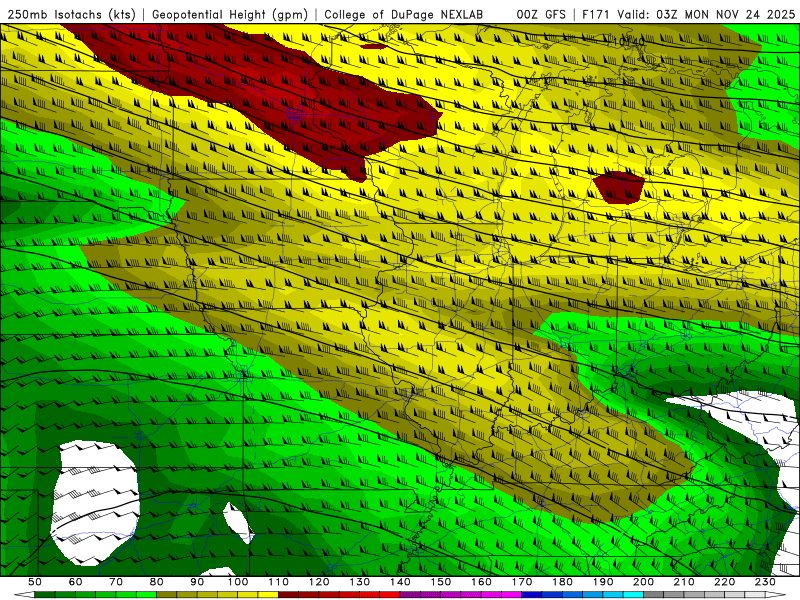Screen dimensions: 800x600
Task: Click the 'College of DuPage NEXLAB' credit text
Action: tap(403, 14)
